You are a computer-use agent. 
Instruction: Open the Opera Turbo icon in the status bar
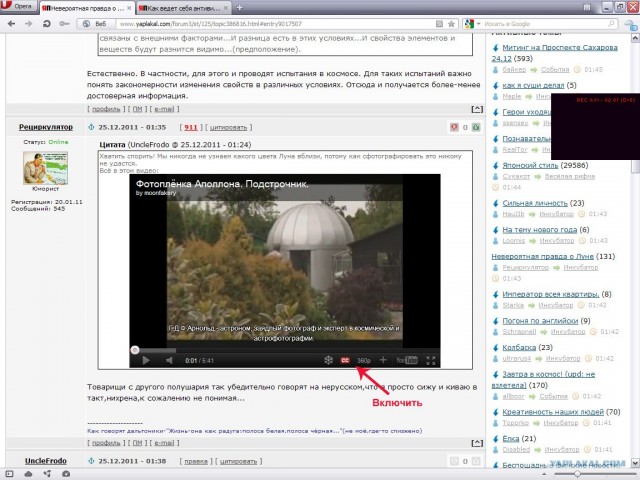tap(66, 474)
